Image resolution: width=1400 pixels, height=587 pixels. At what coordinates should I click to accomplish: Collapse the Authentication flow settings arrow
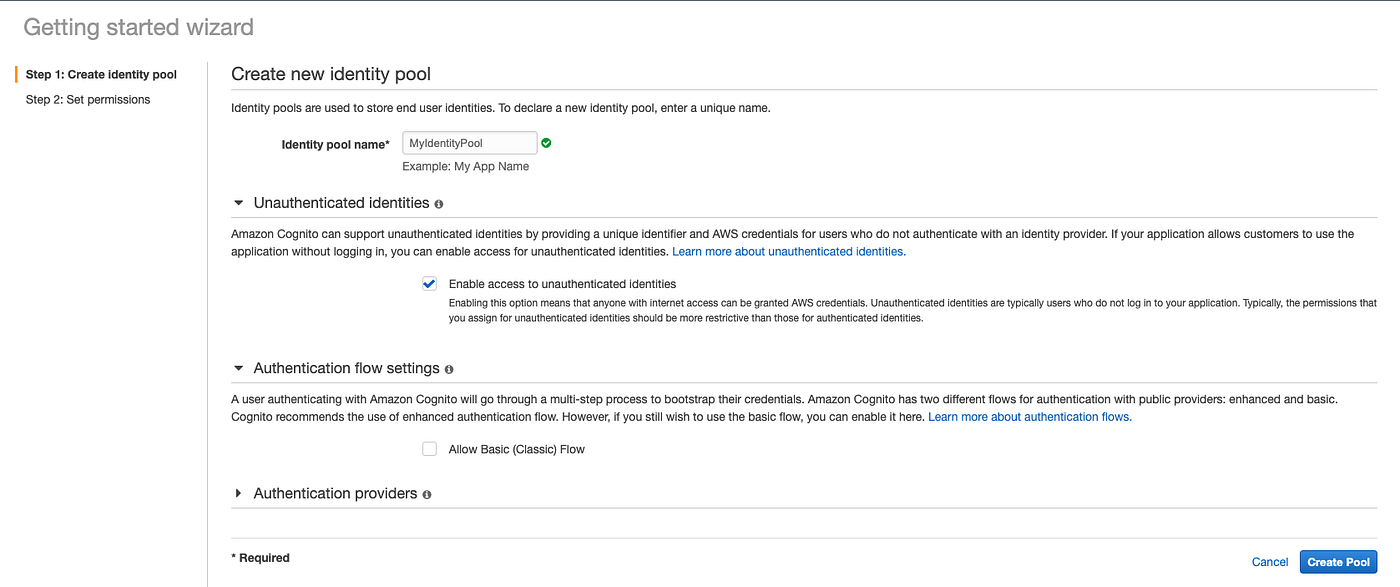pos(238,368)
